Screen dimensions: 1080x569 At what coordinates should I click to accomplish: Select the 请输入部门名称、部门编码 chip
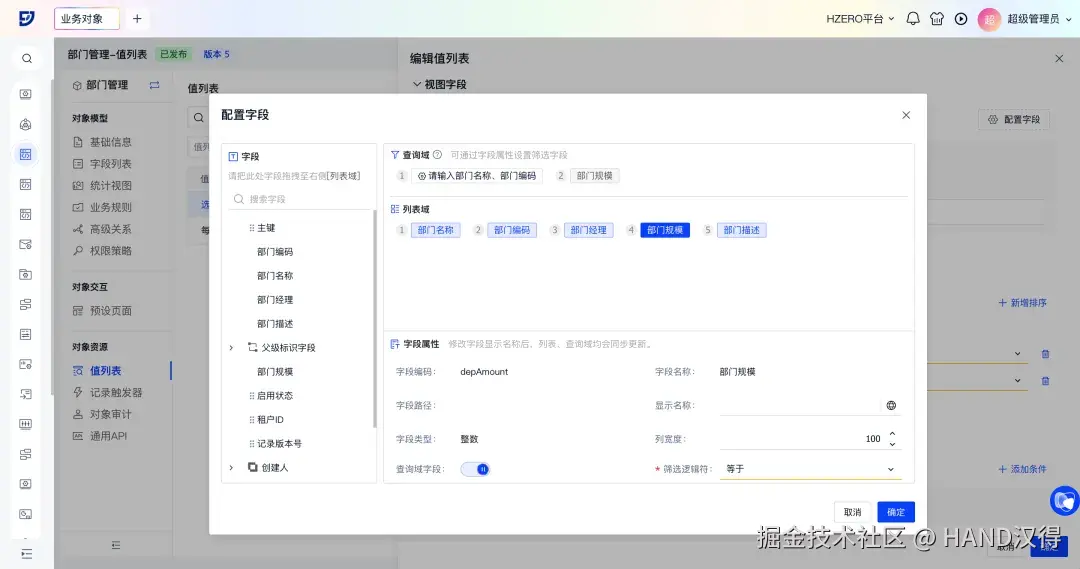pyautogui.click(x=477, y=176)
